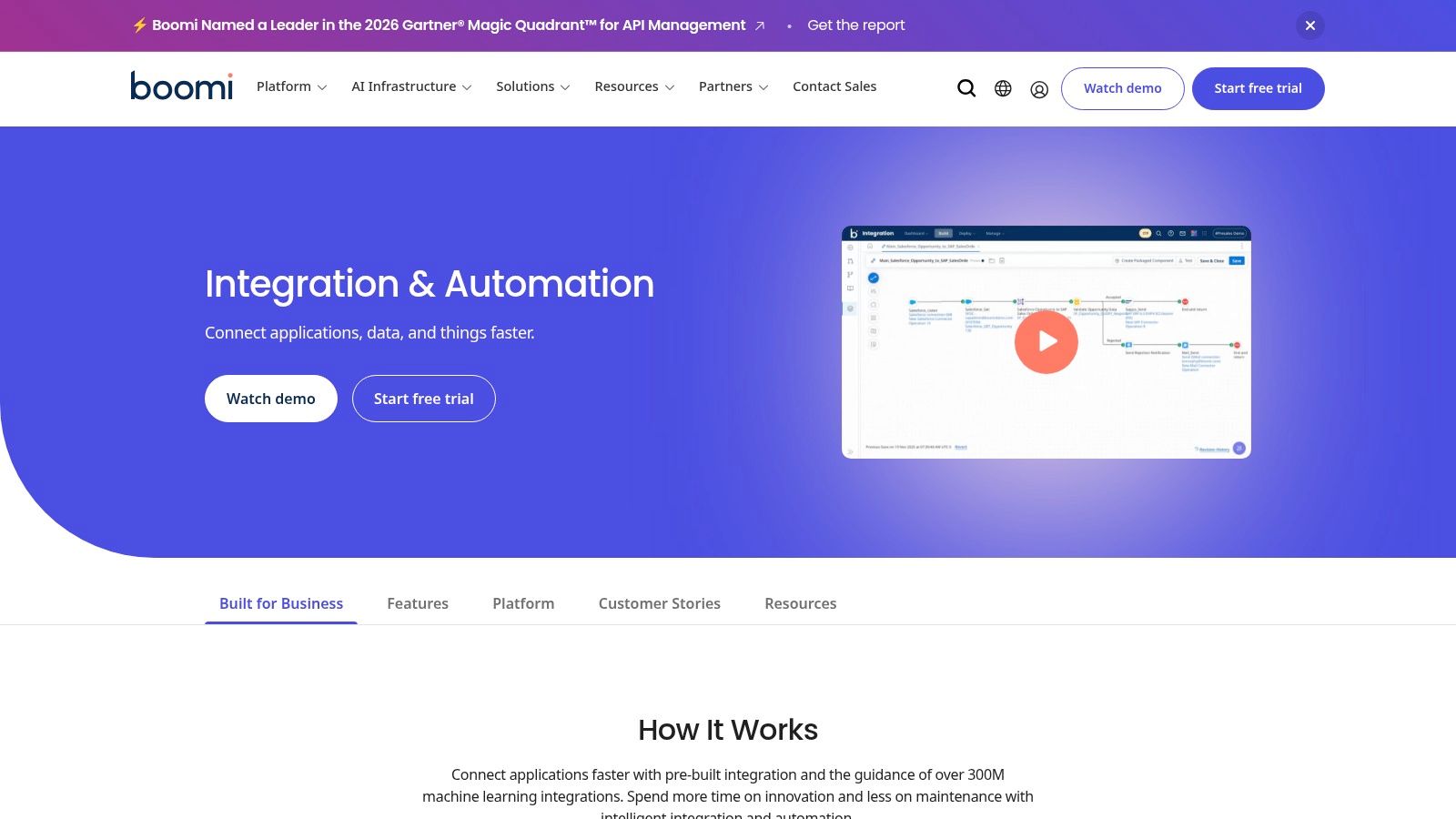Image resolution: width=1456 pixels, height=819 pixels.
Task: Click the outlined Start free trial hero button
Action: click(x=424, y=399)
